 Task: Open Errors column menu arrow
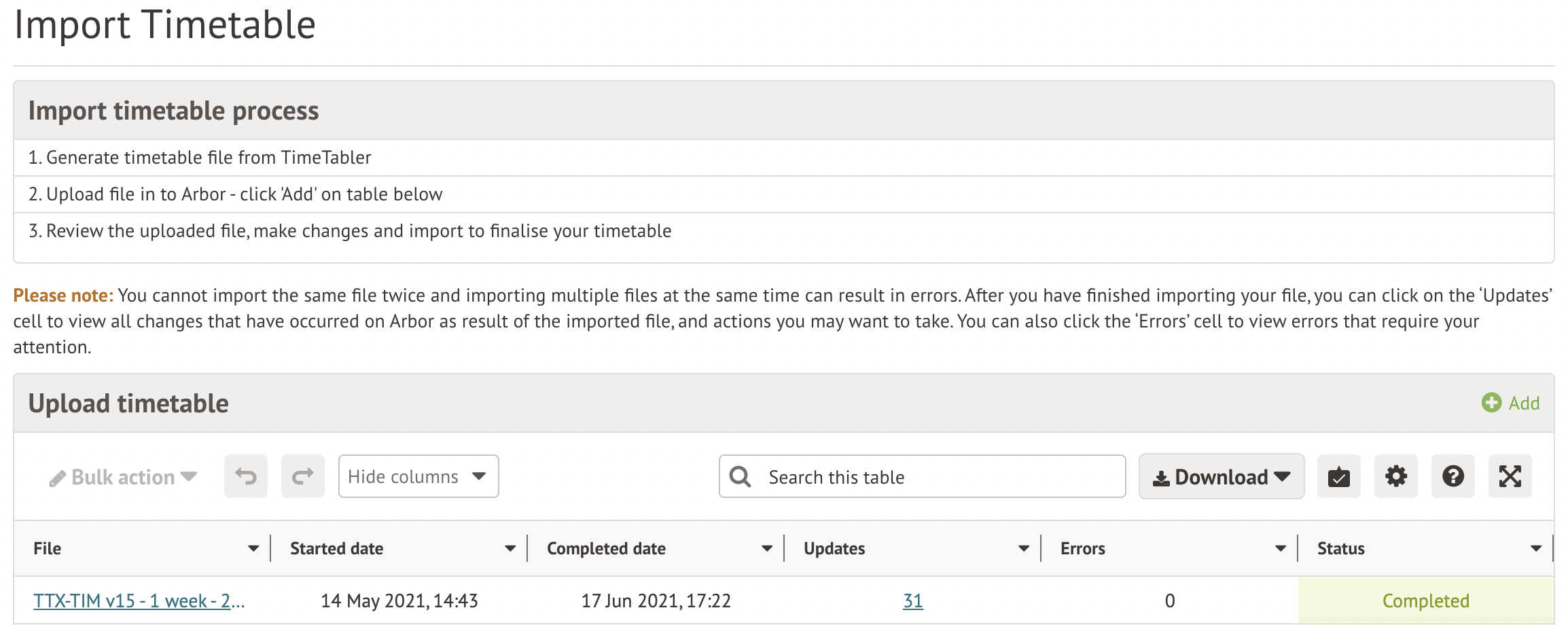click(x=1281, y=548)
